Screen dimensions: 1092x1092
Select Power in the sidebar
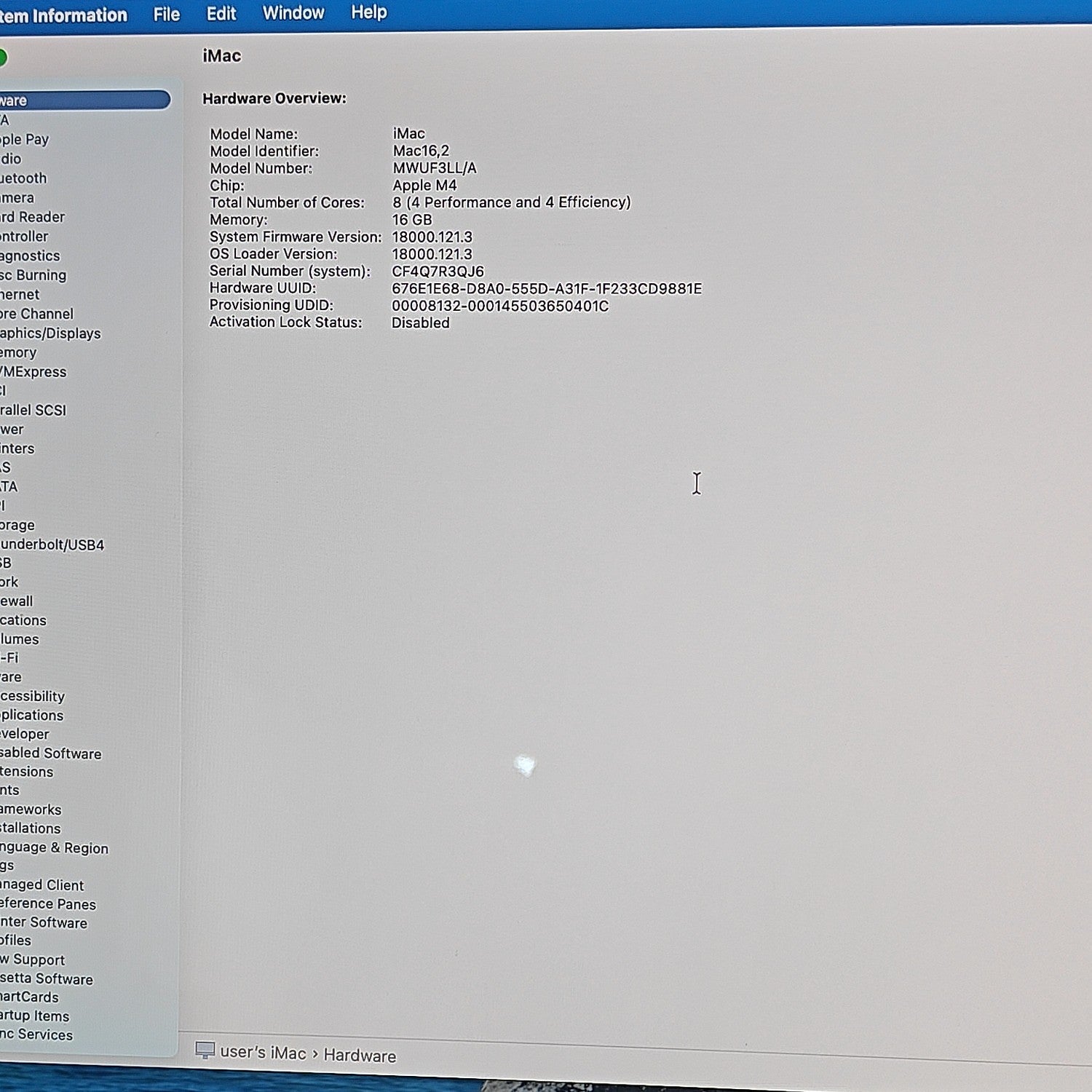point(12,430)
